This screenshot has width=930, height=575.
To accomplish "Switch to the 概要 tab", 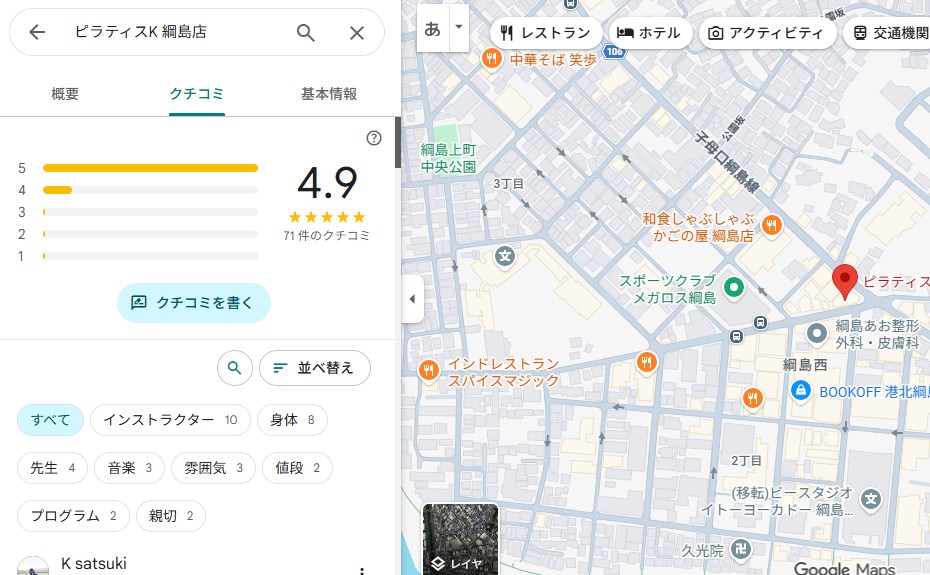I will click(65, 94).
